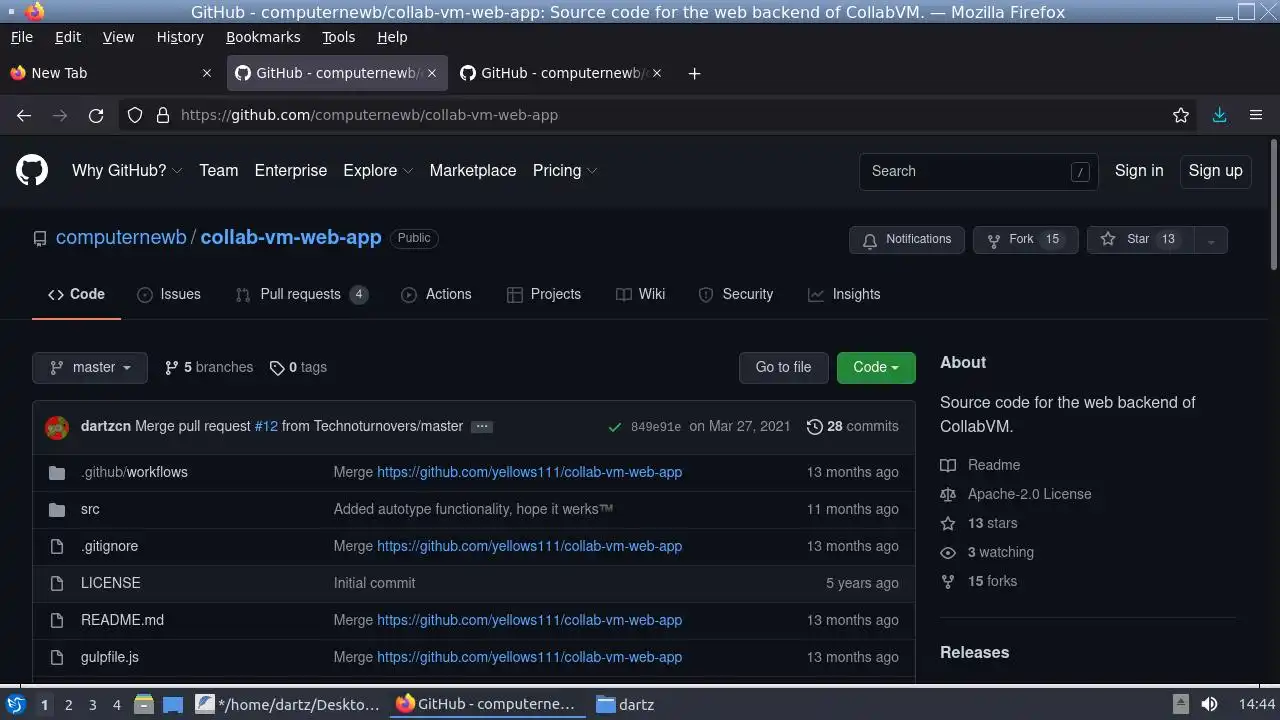Open the GitHub Octocat logo home link
The height and width of the screenshot is (720, 1280).
(32, 171)
